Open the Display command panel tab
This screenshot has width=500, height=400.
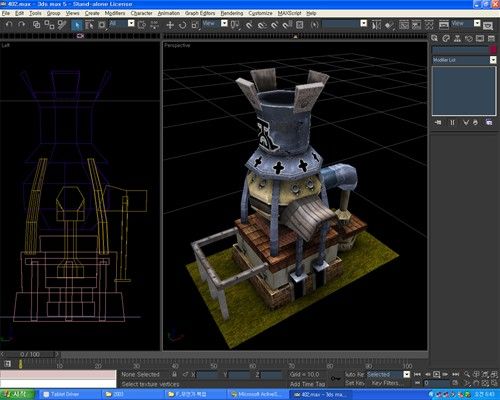pos(480,39)
